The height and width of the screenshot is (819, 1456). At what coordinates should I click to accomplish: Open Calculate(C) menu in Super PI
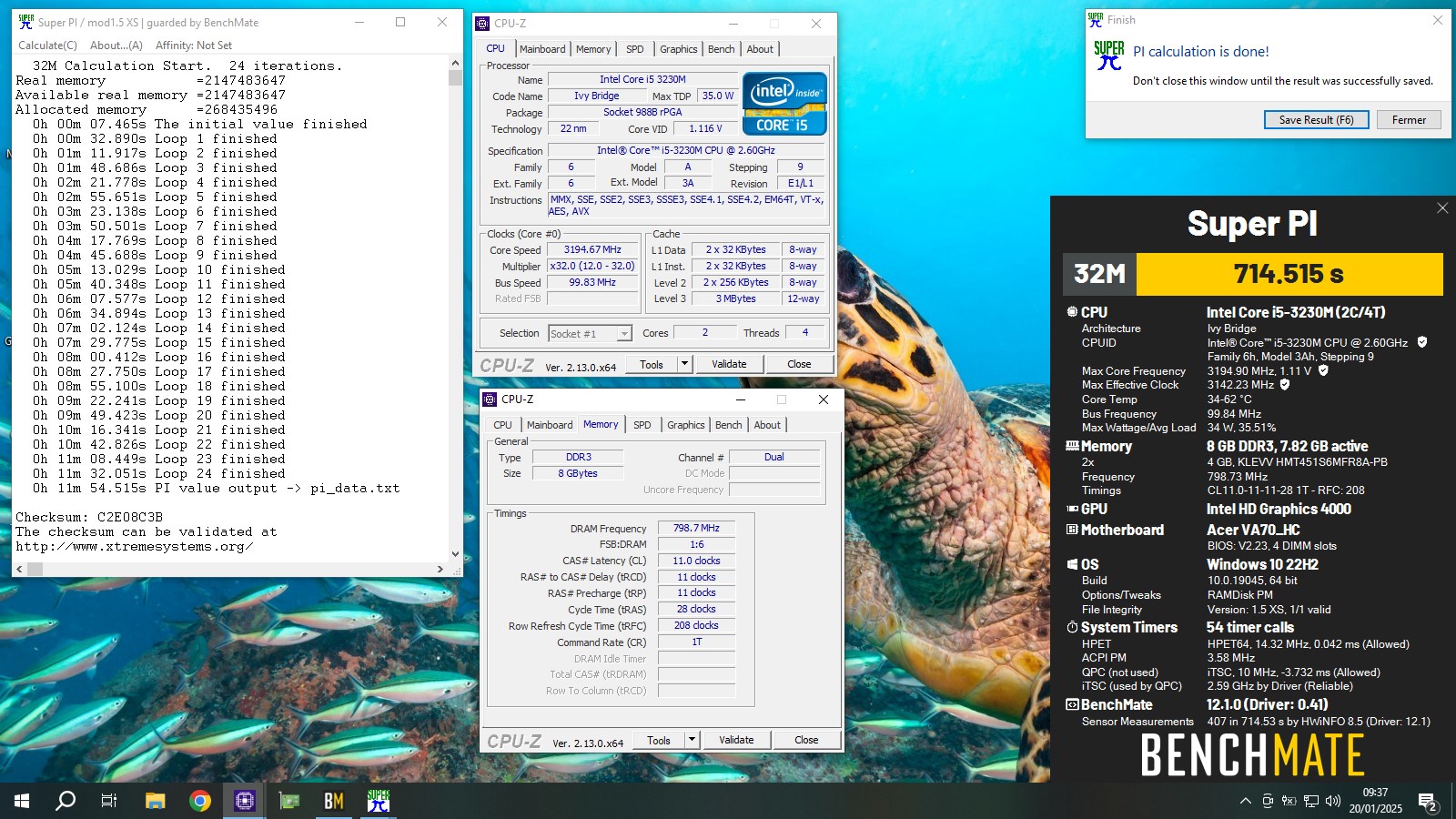pos(48,45)
